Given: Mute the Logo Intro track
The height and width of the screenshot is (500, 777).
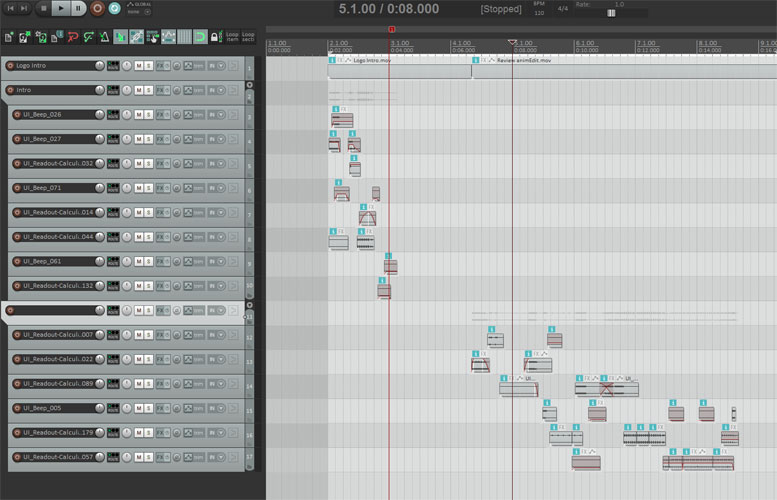Looking at the screenshot, I should point(138,65).
